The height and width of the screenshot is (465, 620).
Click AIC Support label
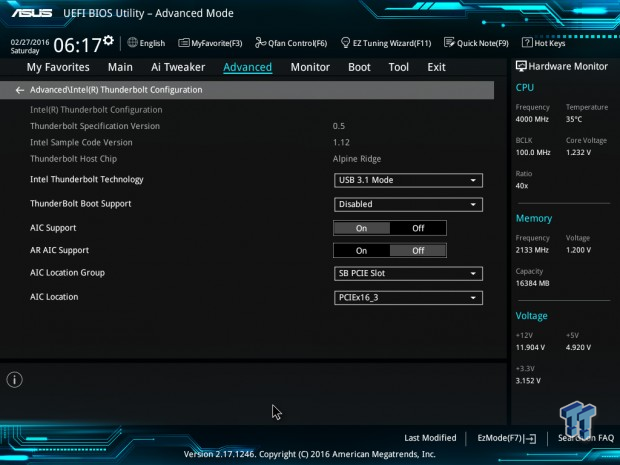[x=53, y=228]
